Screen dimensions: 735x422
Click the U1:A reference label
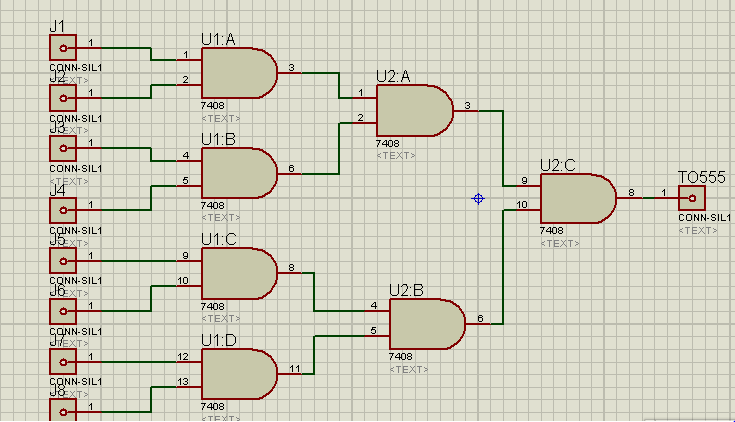(x=218, y=39)
